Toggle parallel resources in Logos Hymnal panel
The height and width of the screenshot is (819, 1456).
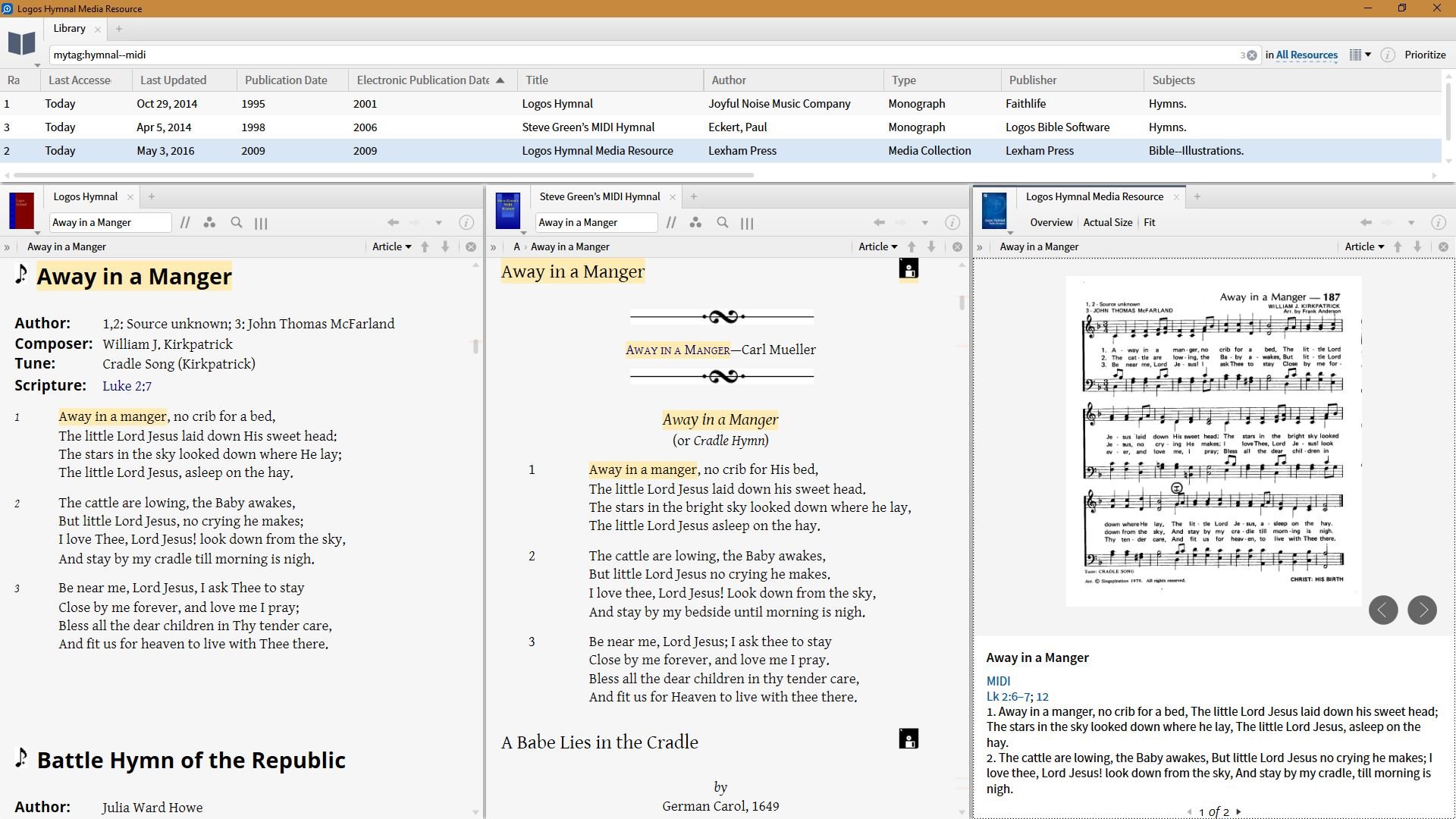185,223
